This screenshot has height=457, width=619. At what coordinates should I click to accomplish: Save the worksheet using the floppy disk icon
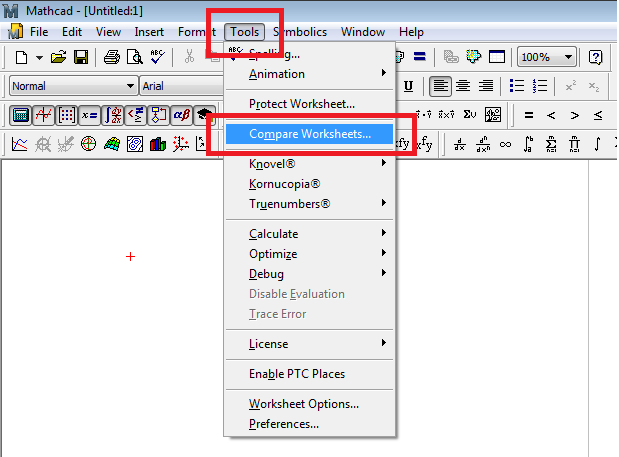[x=81, y=58]
